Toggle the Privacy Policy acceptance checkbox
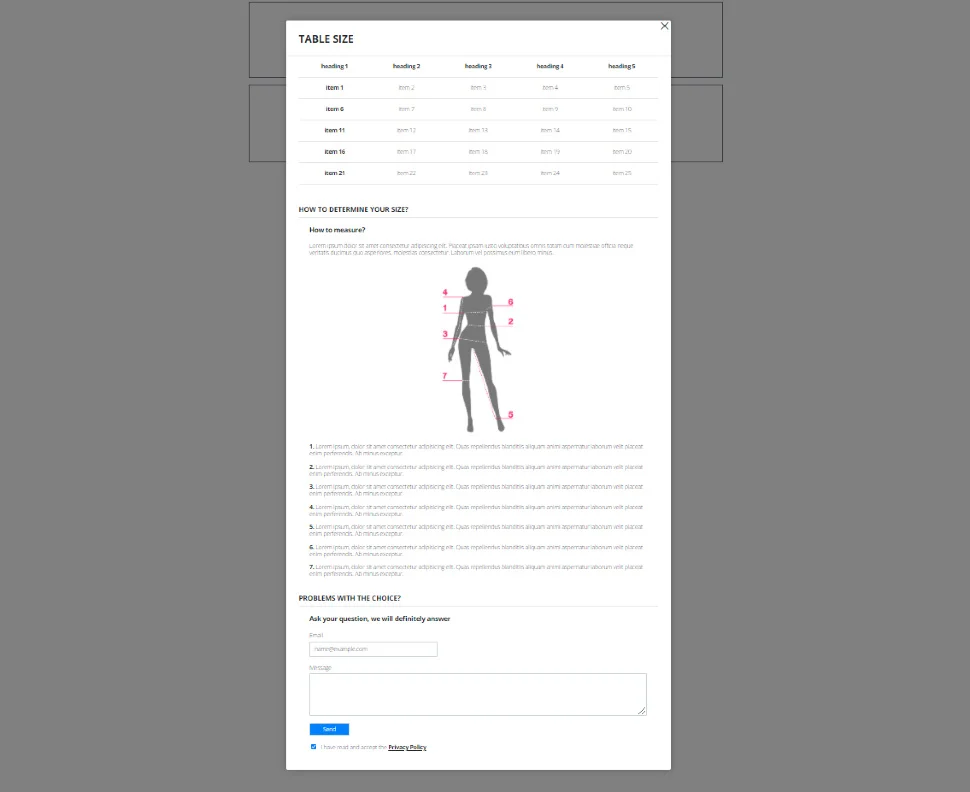 314,747
